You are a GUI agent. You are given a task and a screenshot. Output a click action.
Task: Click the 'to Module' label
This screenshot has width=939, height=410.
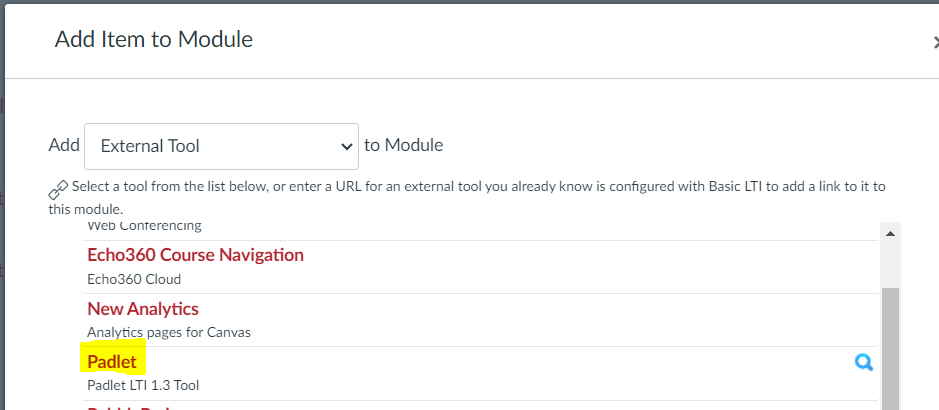click(x=403, y=145)
